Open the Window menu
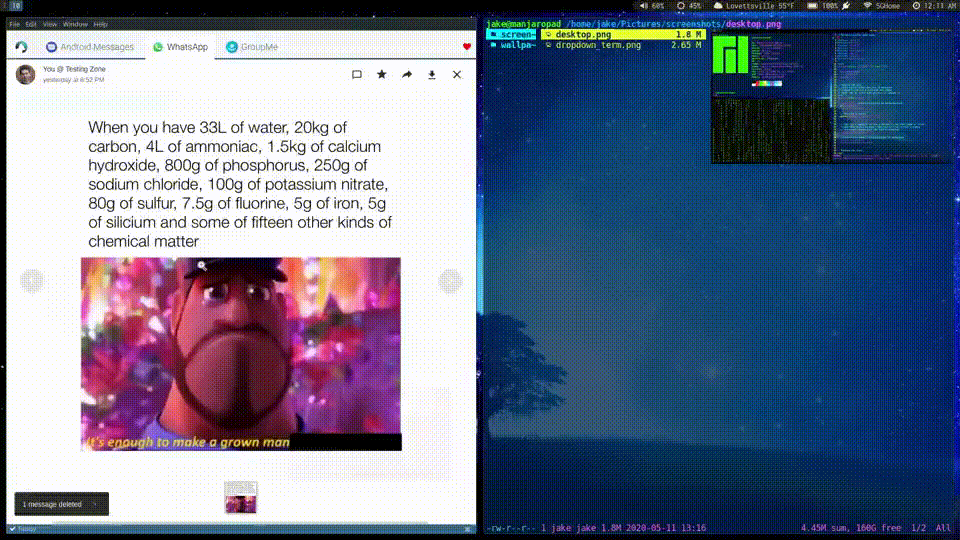The image size is (960, 540). (75, 24)
